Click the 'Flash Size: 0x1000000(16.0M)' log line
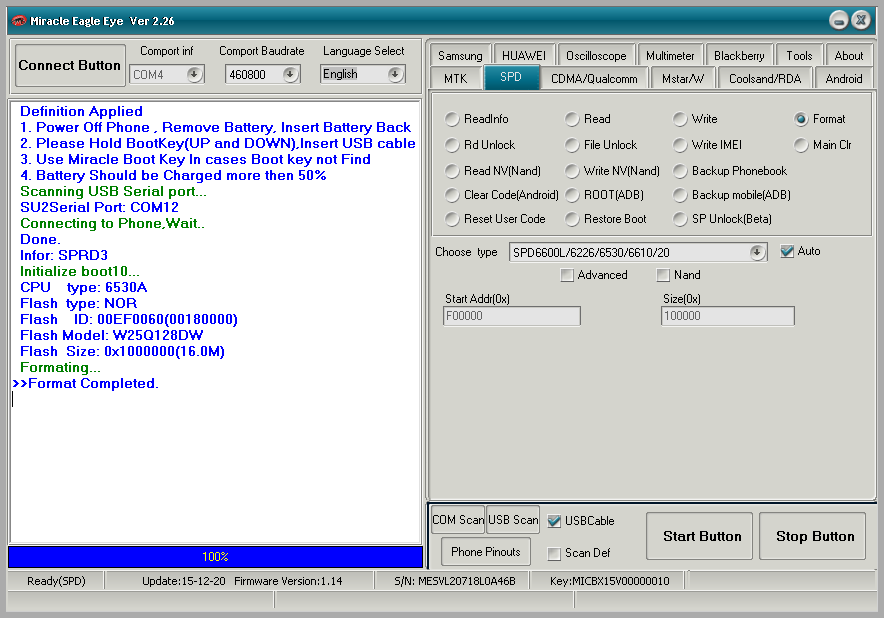This screenshot has width=884, height=618. click(122, 352)
